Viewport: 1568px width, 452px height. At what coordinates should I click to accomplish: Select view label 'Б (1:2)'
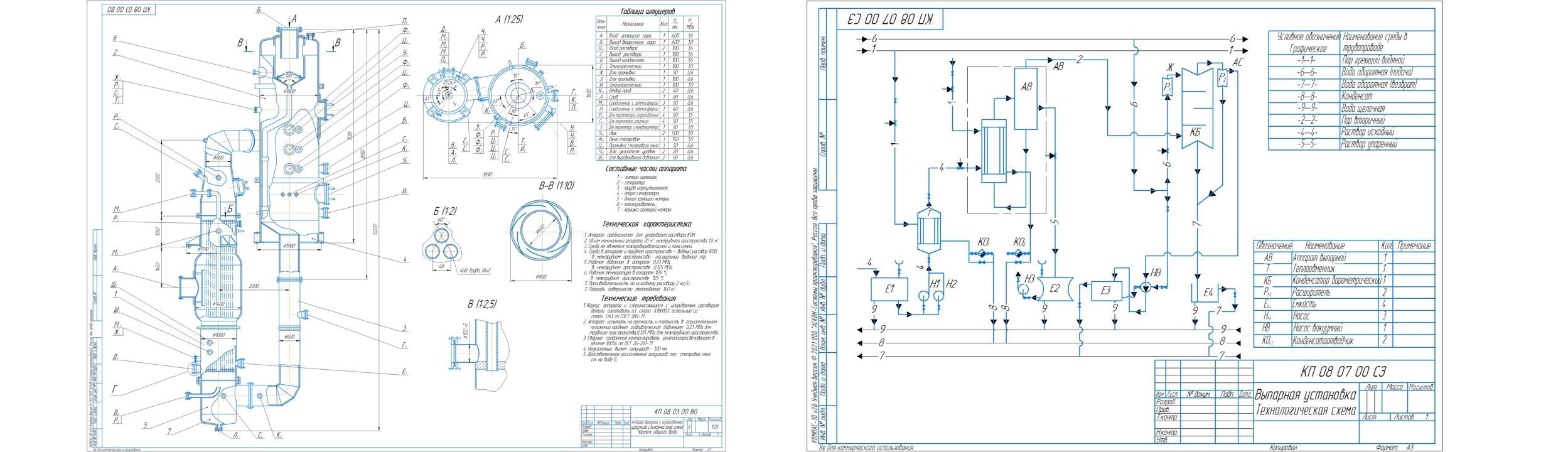pyautogui.click(x=444, y=212)
